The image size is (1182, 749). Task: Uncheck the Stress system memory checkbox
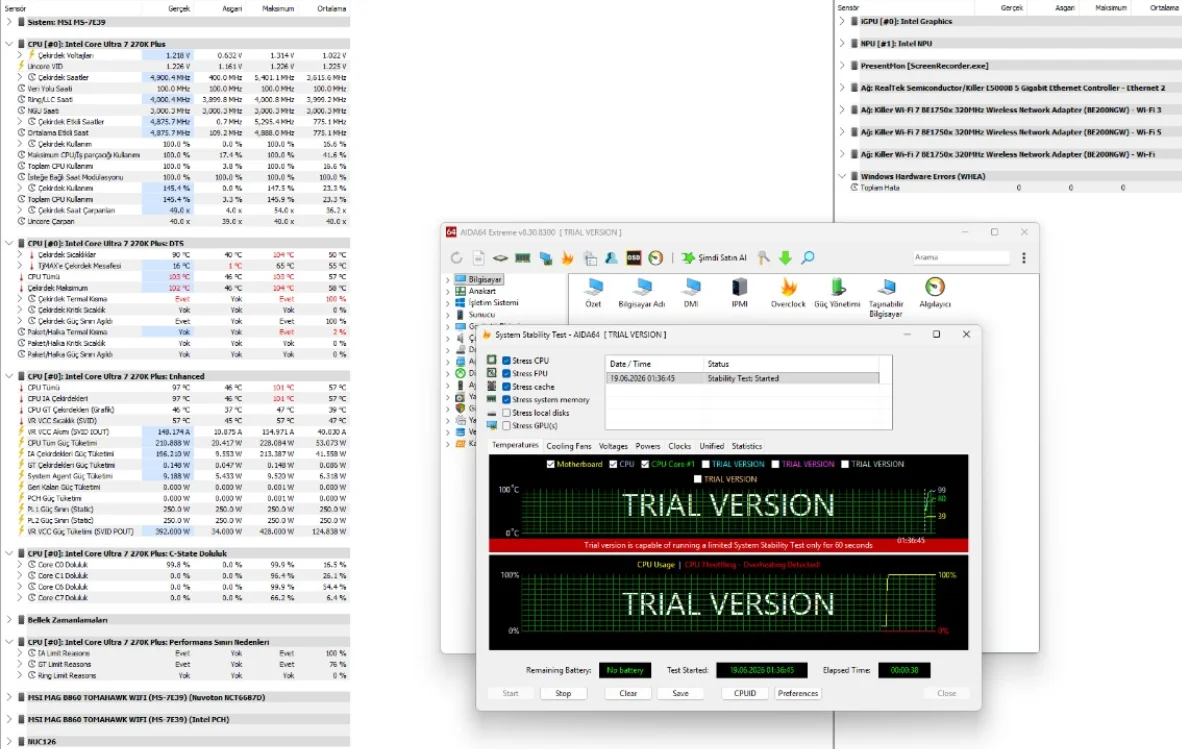(x=507, y=399)
